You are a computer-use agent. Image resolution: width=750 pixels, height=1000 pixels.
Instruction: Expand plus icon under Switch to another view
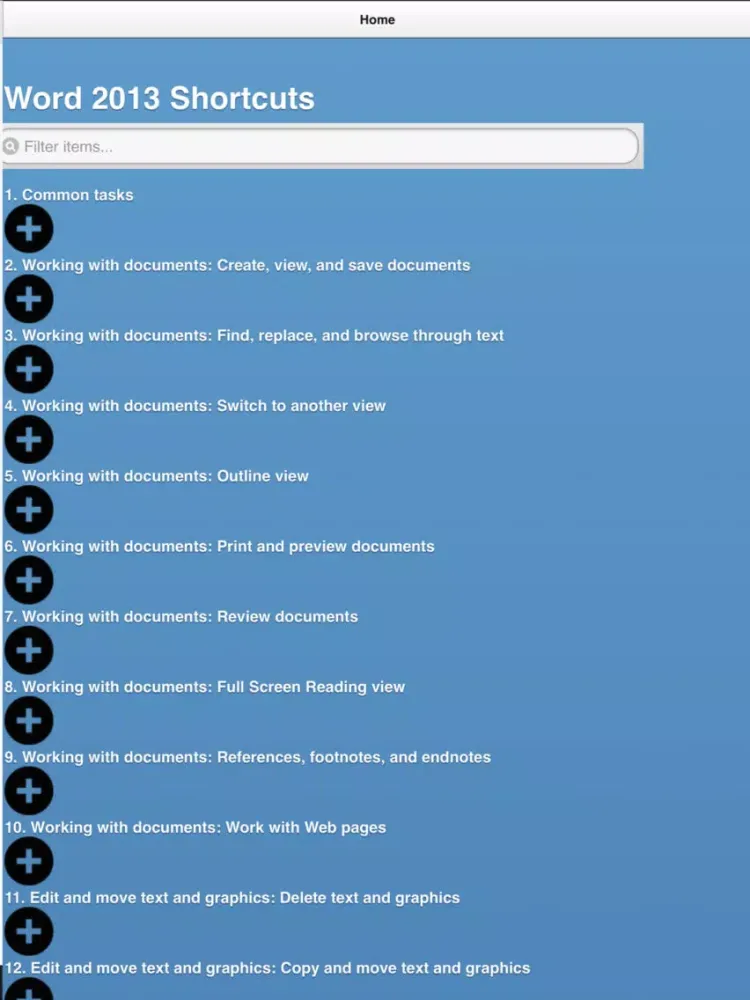click(x=29, y=439)
